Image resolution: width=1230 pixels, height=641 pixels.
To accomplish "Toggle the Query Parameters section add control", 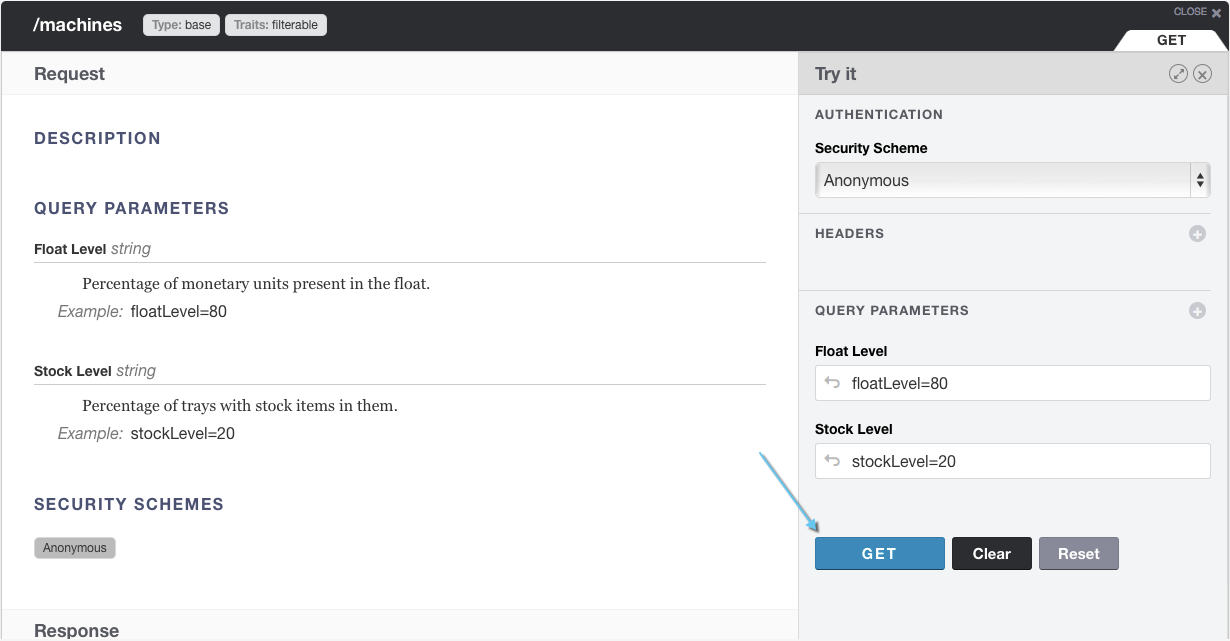I will pyautogui.click(x=1197, y=311).
